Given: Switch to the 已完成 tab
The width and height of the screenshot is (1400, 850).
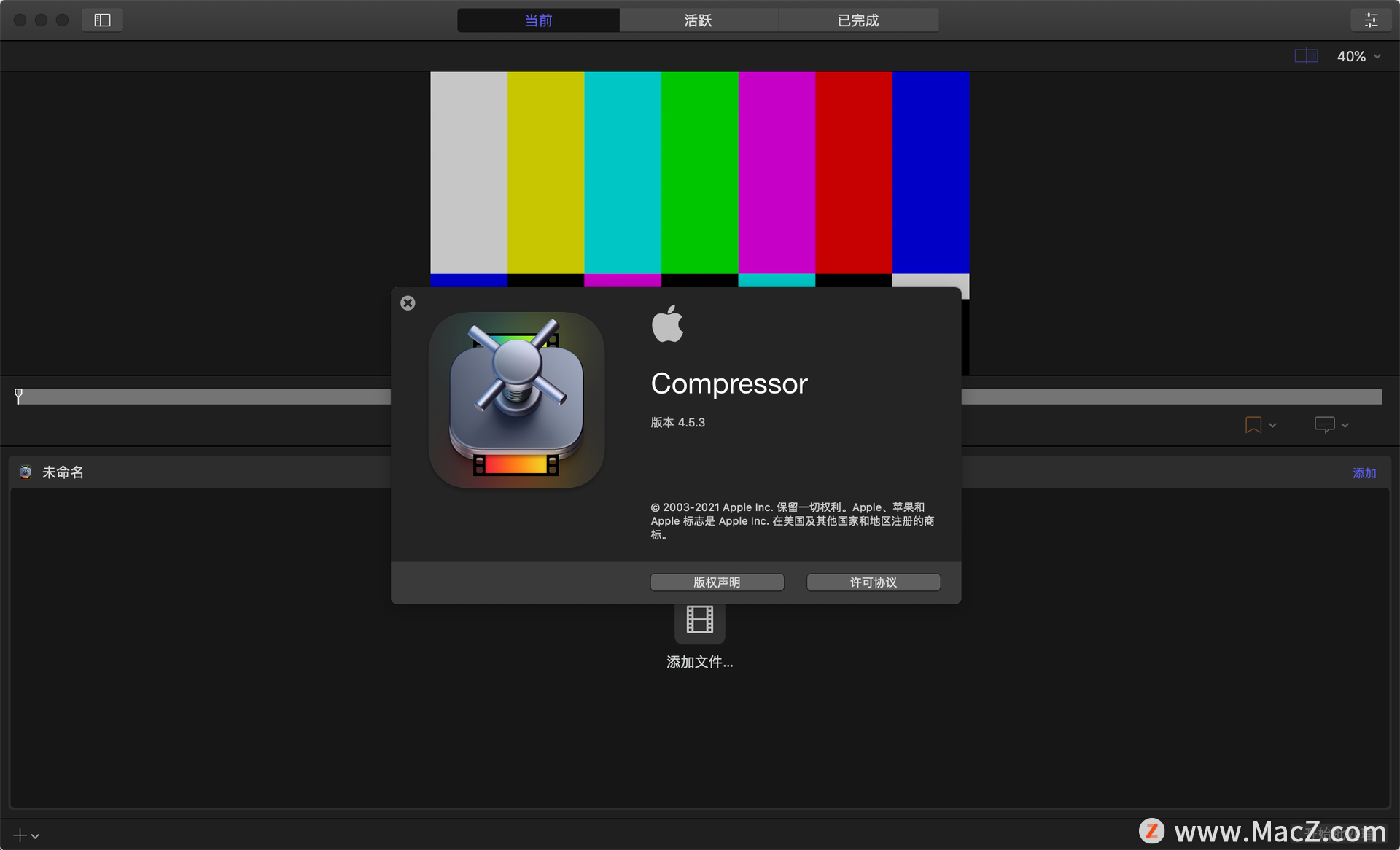Looking at the screenshot, I should pyautogui.click(x=858, y=20).
